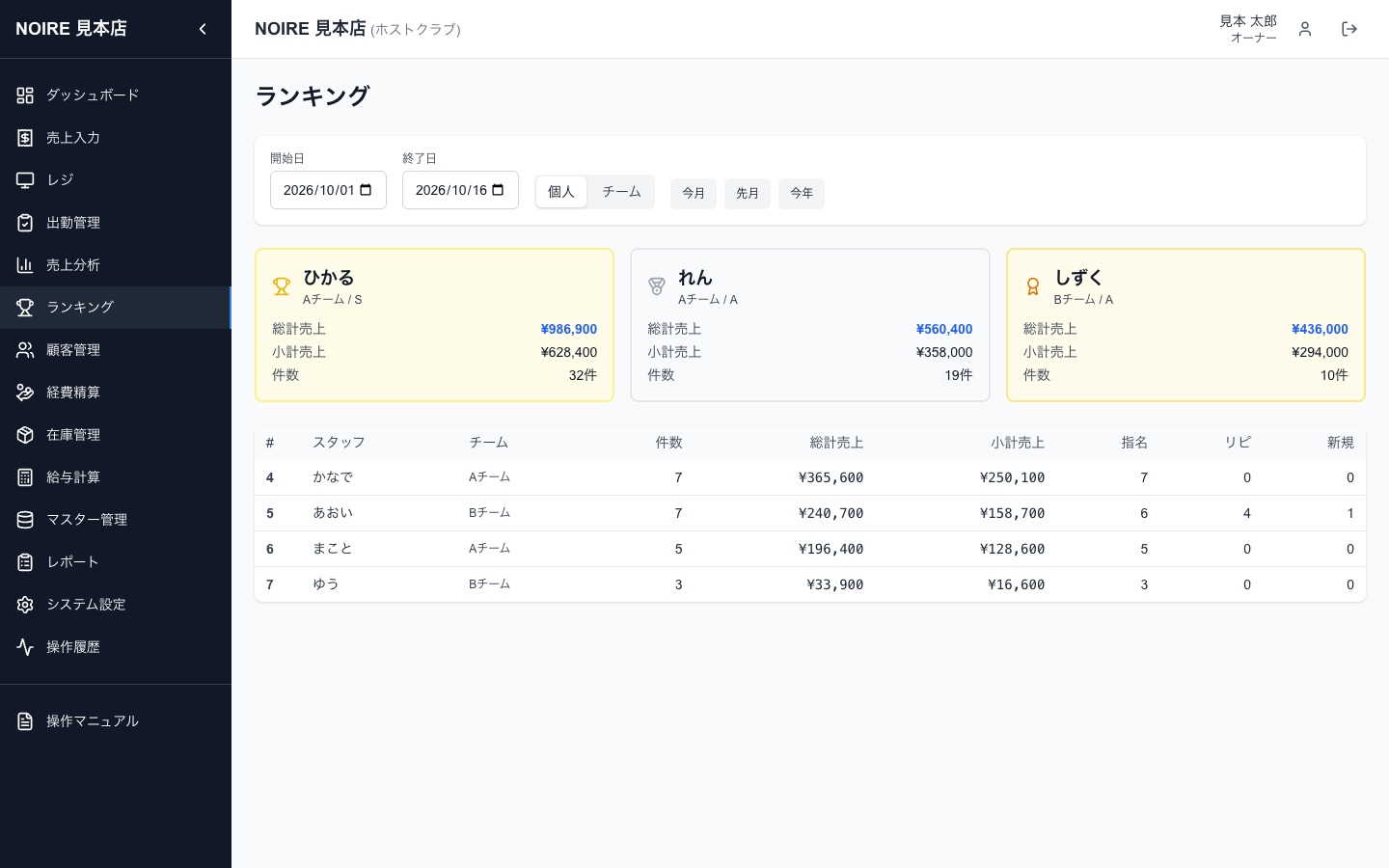Collapse the sidebar with the chevron
The image size is (1389, 868).
coord(203,29)
